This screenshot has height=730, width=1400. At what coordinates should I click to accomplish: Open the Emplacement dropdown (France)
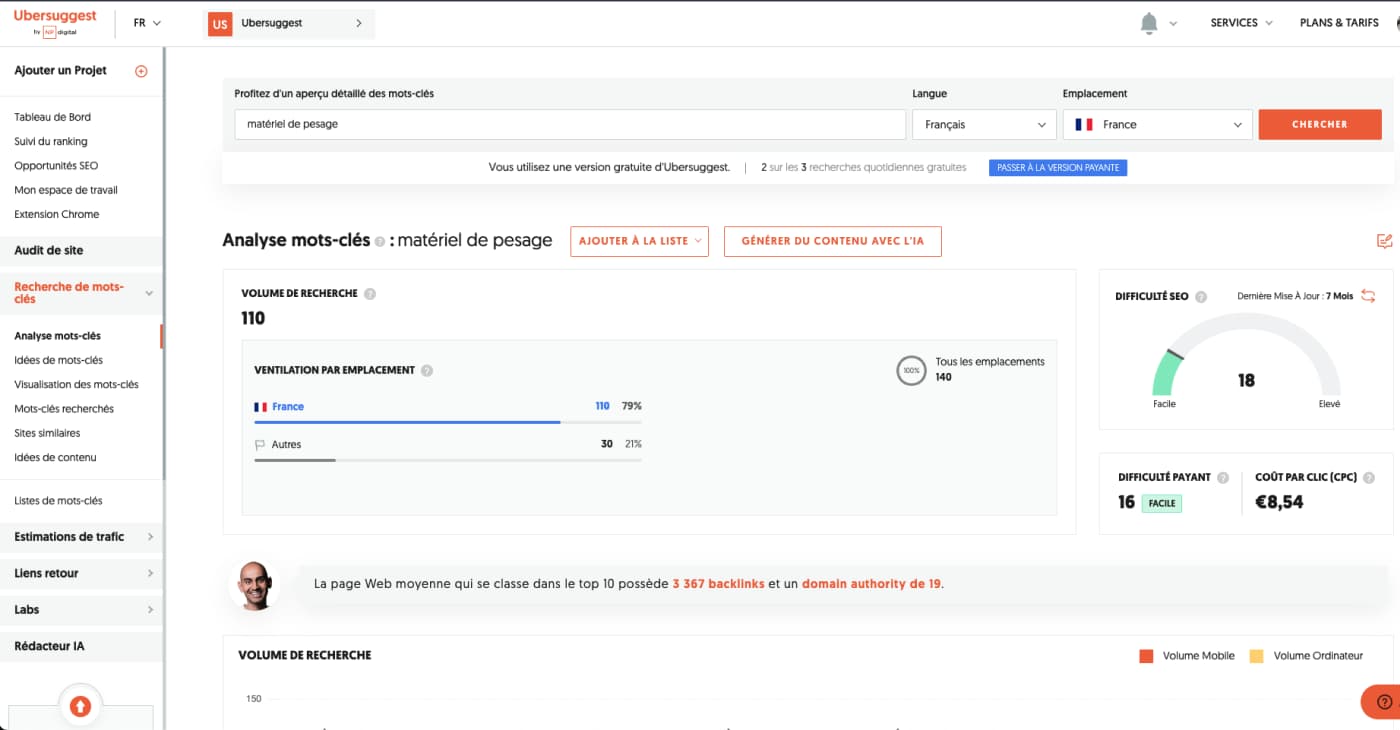pos(1157,125)
